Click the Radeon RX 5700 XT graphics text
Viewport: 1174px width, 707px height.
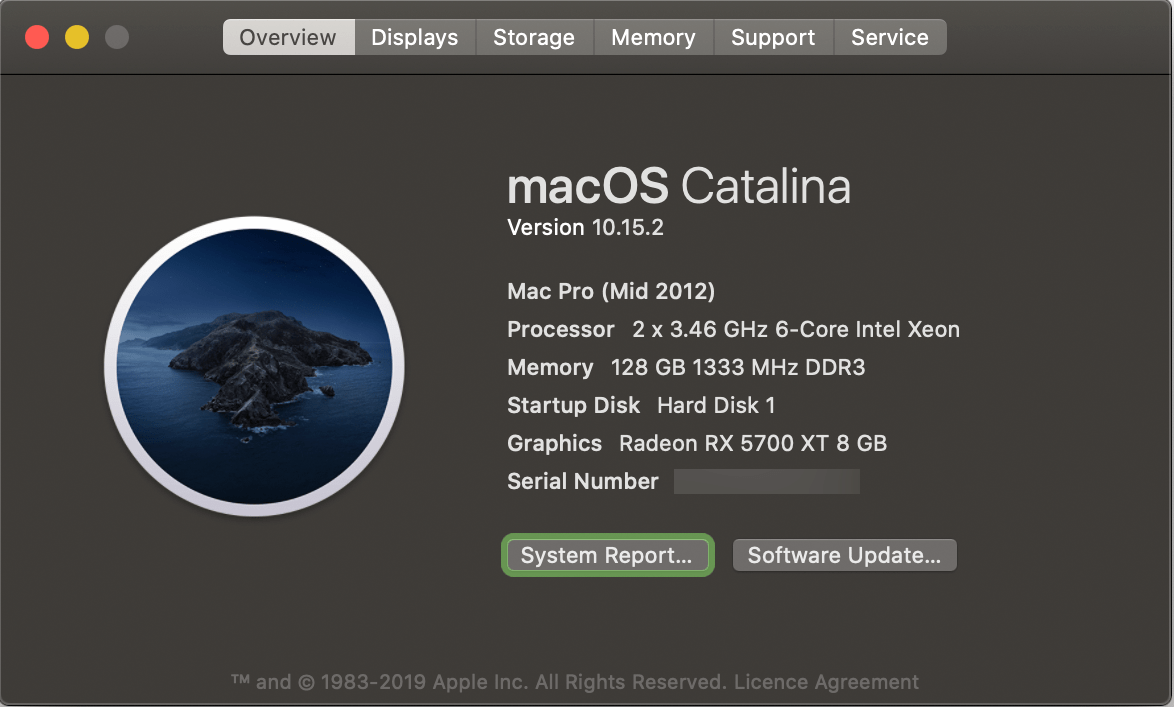[752, 444]
